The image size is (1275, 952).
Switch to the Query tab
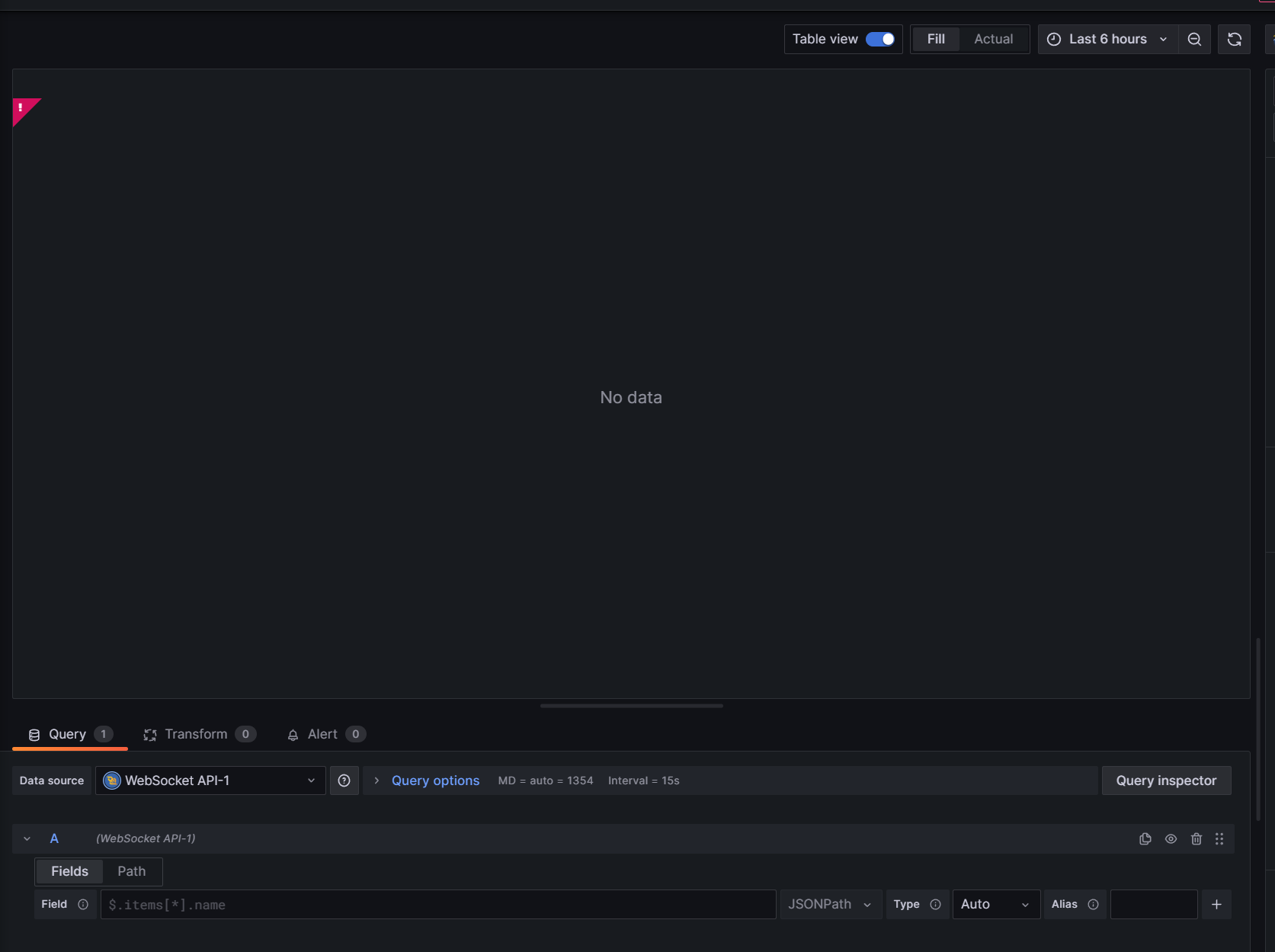tap(69, 734)
